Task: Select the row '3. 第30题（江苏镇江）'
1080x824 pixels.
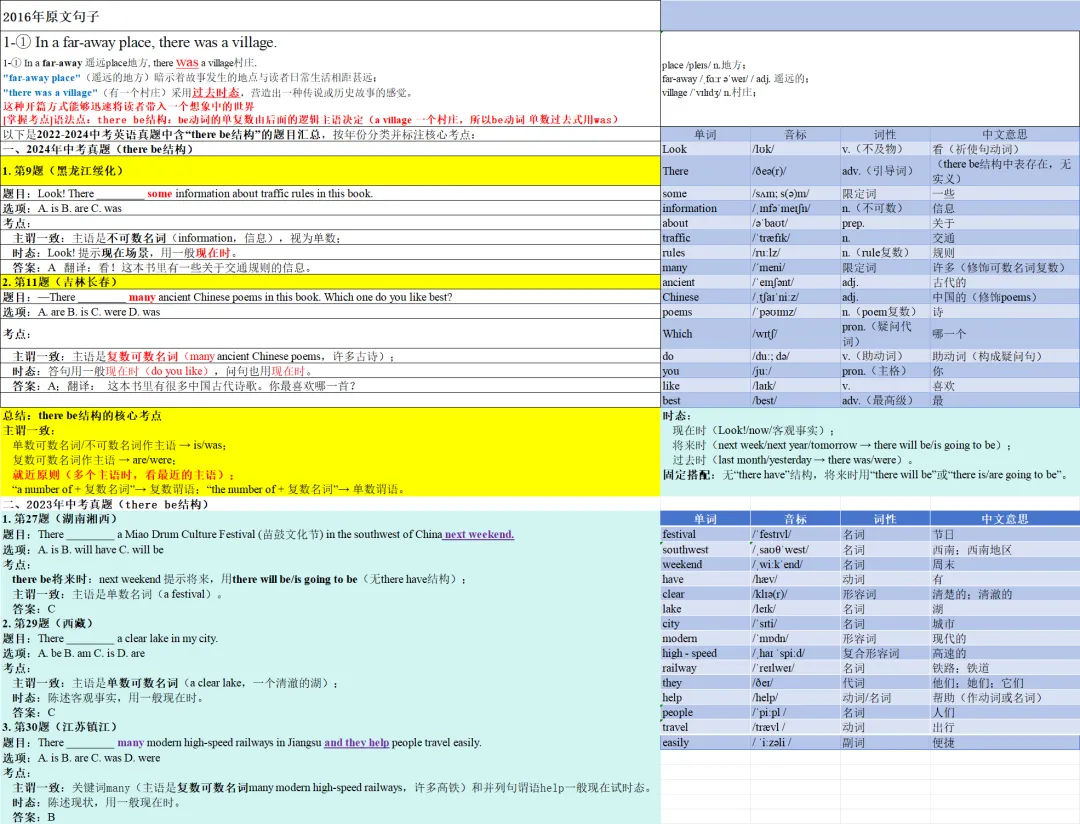Action: tap(330, 727)
